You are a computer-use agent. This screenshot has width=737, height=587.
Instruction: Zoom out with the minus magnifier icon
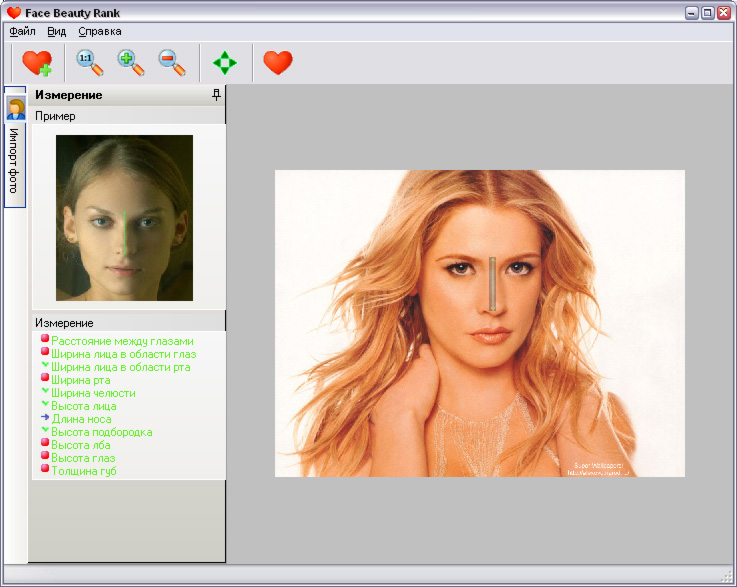[x=172, y=63]
